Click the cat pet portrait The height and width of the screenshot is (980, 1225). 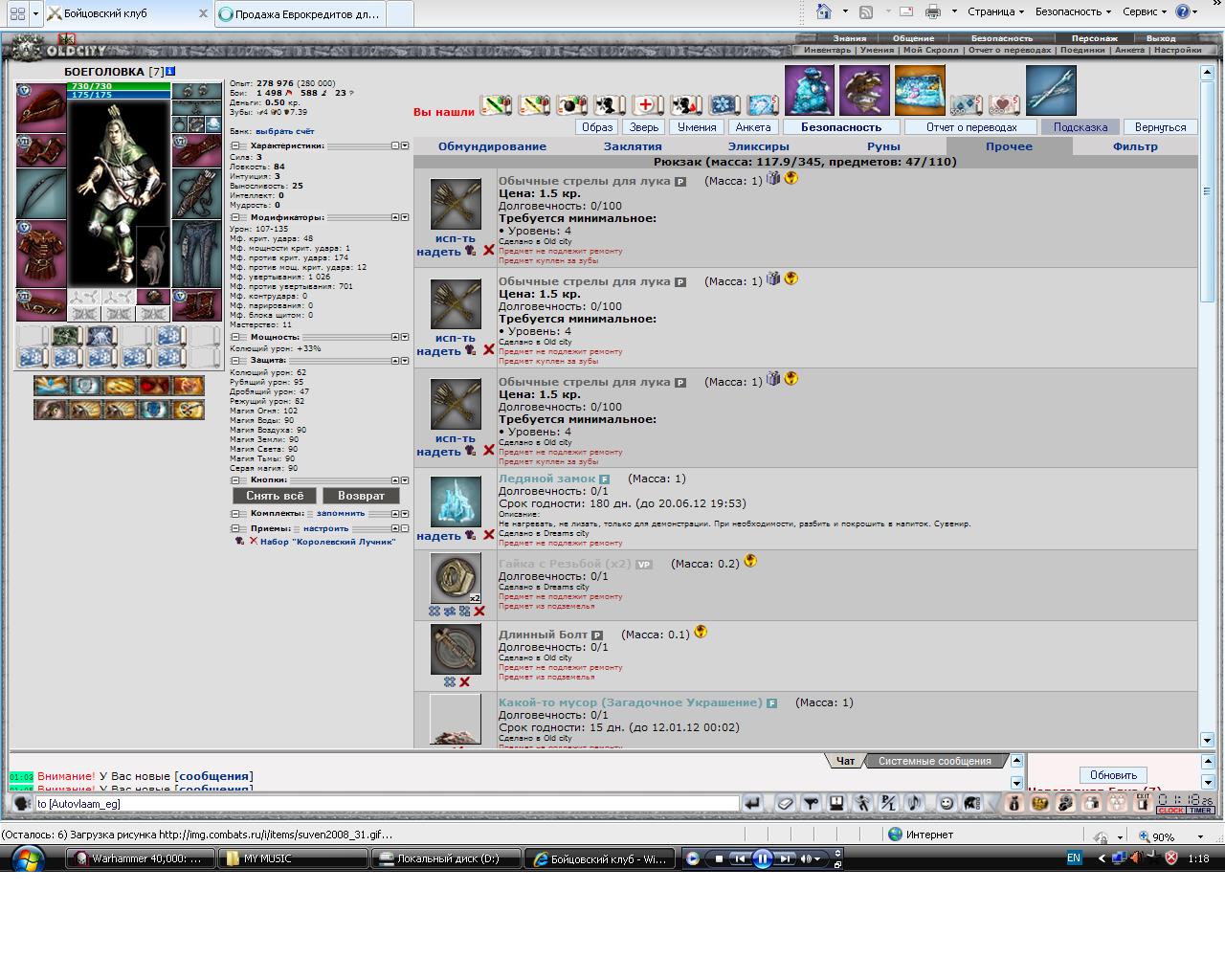pyautogui.click(x=153, y=257)
